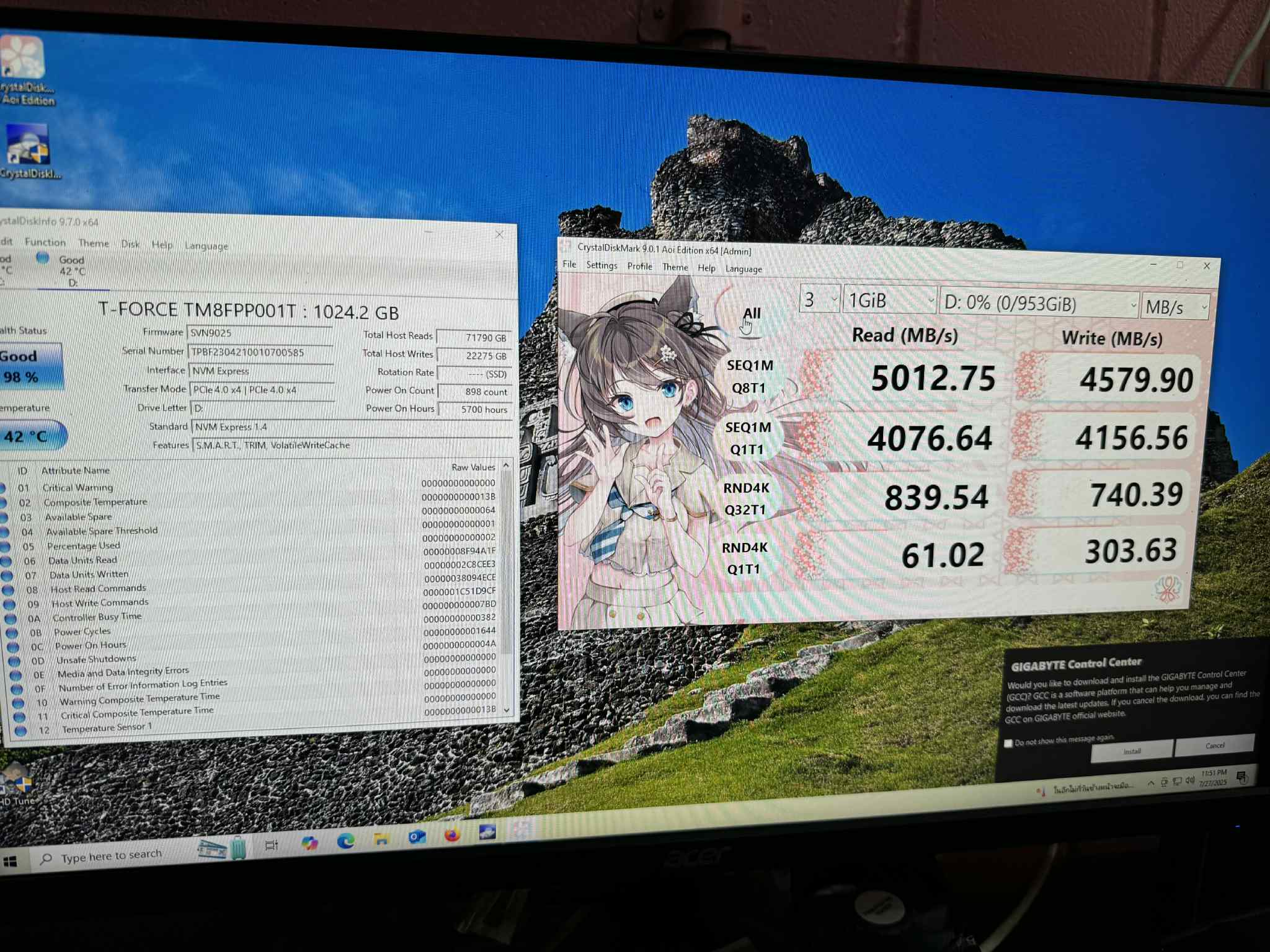
Task: Open CrystalDiskMark Aoi Edition desktop shortcut
Action: (x=25, y=69)
